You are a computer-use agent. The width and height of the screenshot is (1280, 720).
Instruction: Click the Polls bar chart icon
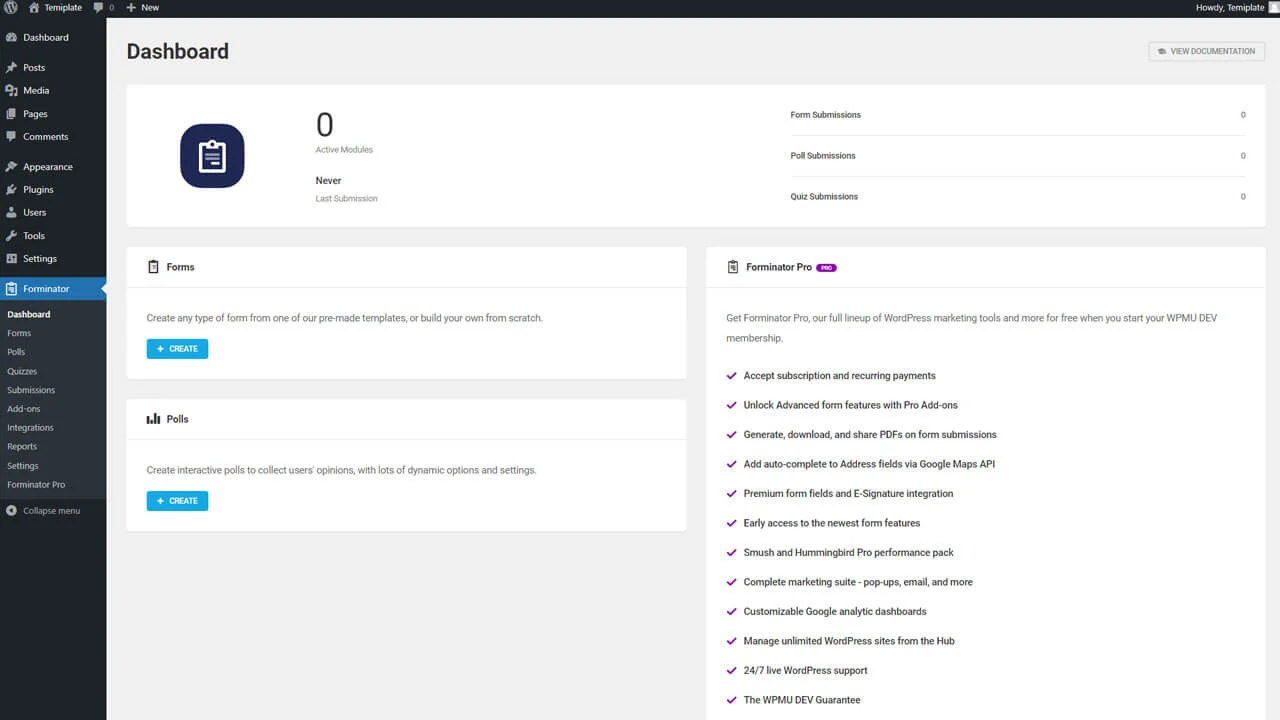[x=153, y=419]
